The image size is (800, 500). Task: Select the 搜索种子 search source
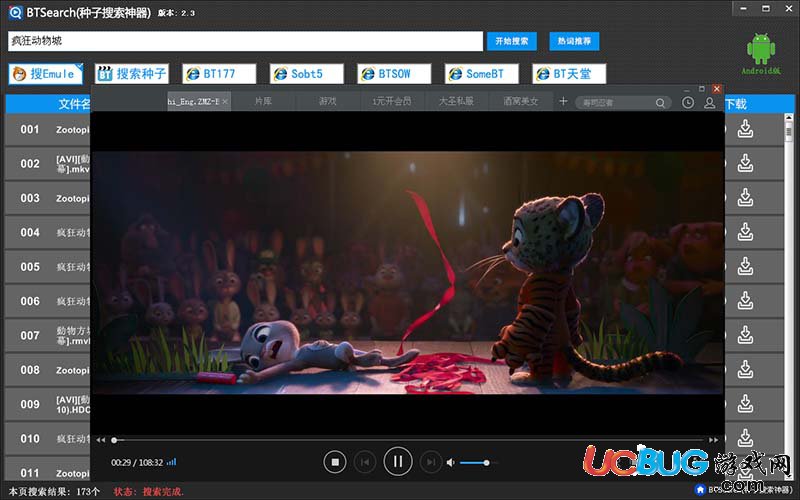(132, 73)
